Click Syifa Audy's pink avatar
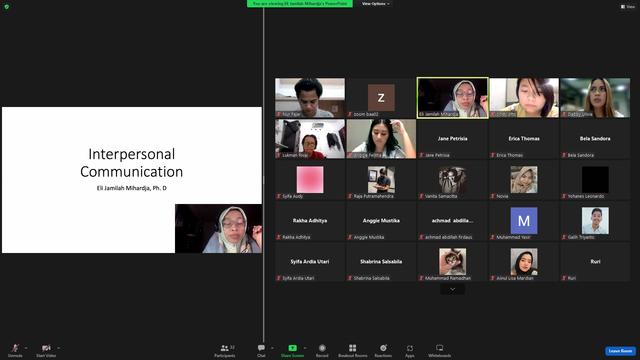 [310, 180]
